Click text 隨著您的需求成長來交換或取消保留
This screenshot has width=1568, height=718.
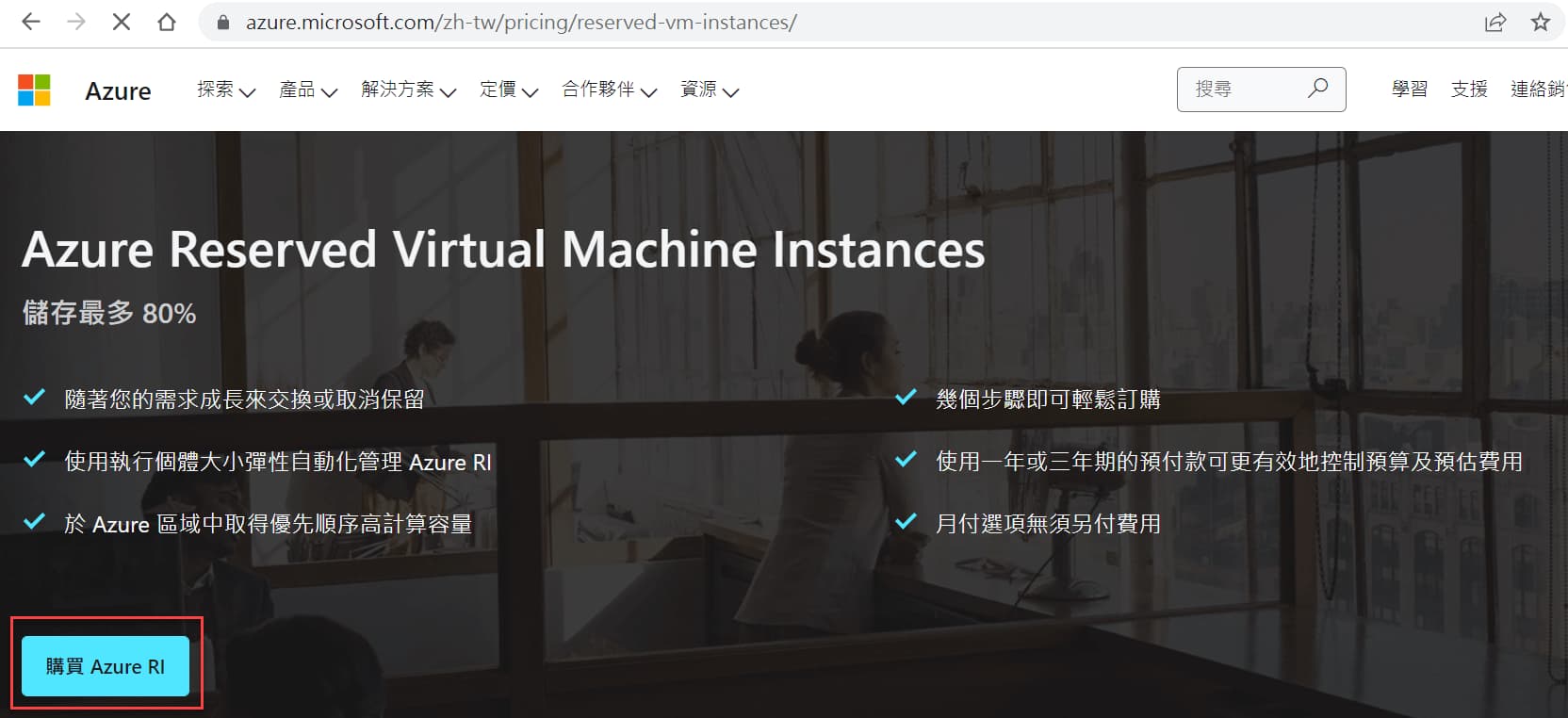coord(244,400)
